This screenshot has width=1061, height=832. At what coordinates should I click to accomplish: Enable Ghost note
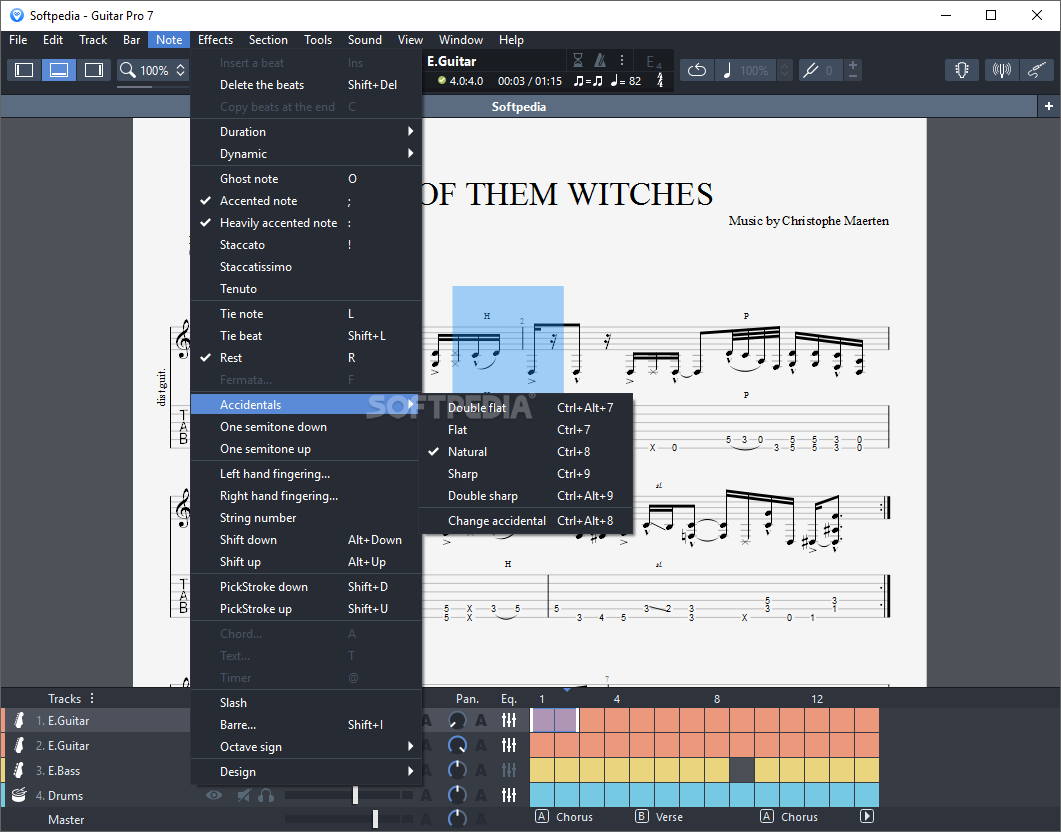click(x=306, y=179)
